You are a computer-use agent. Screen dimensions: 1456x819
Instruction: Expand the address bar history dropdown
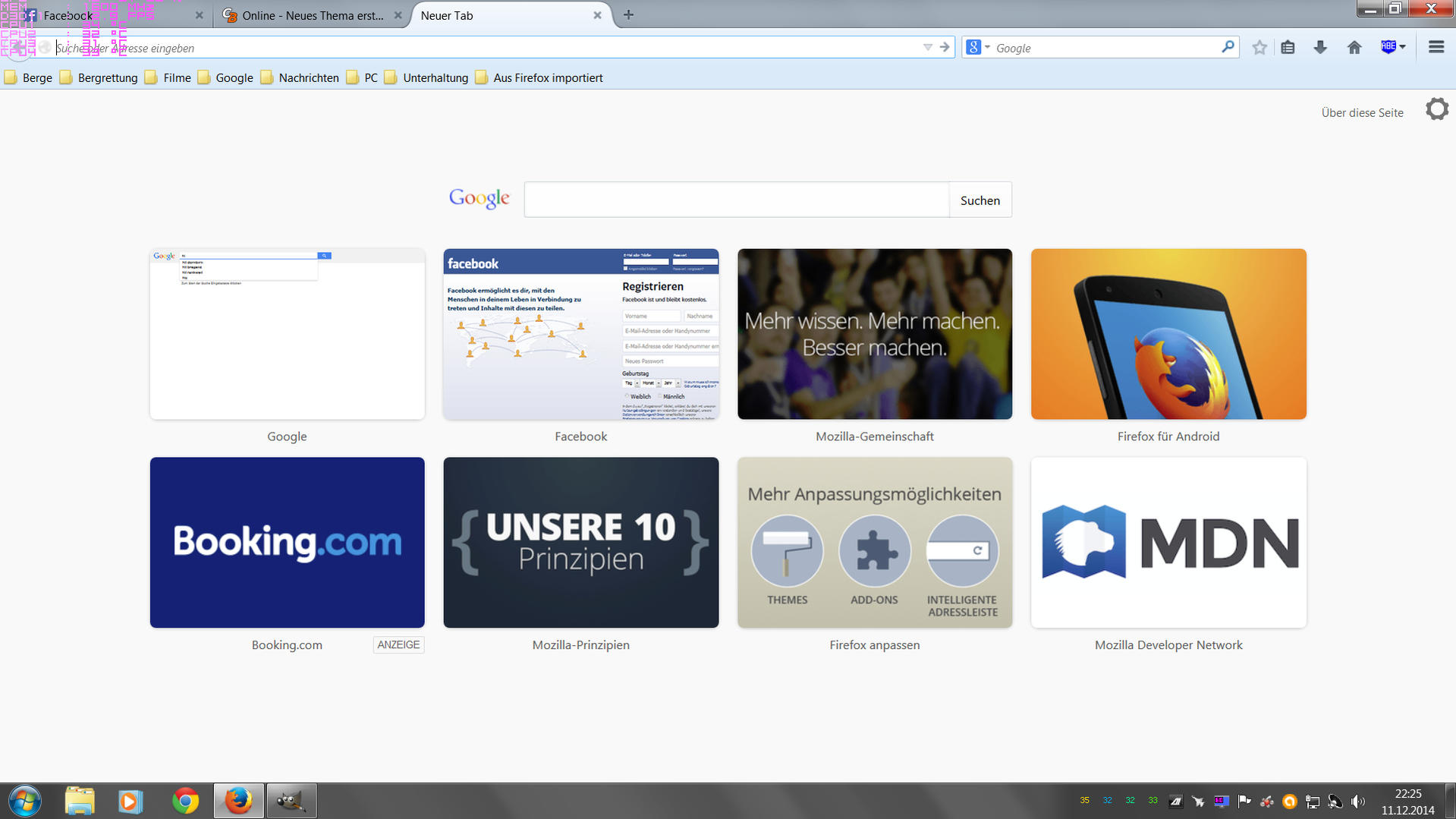pyautogui.click(x=927, y=47)
